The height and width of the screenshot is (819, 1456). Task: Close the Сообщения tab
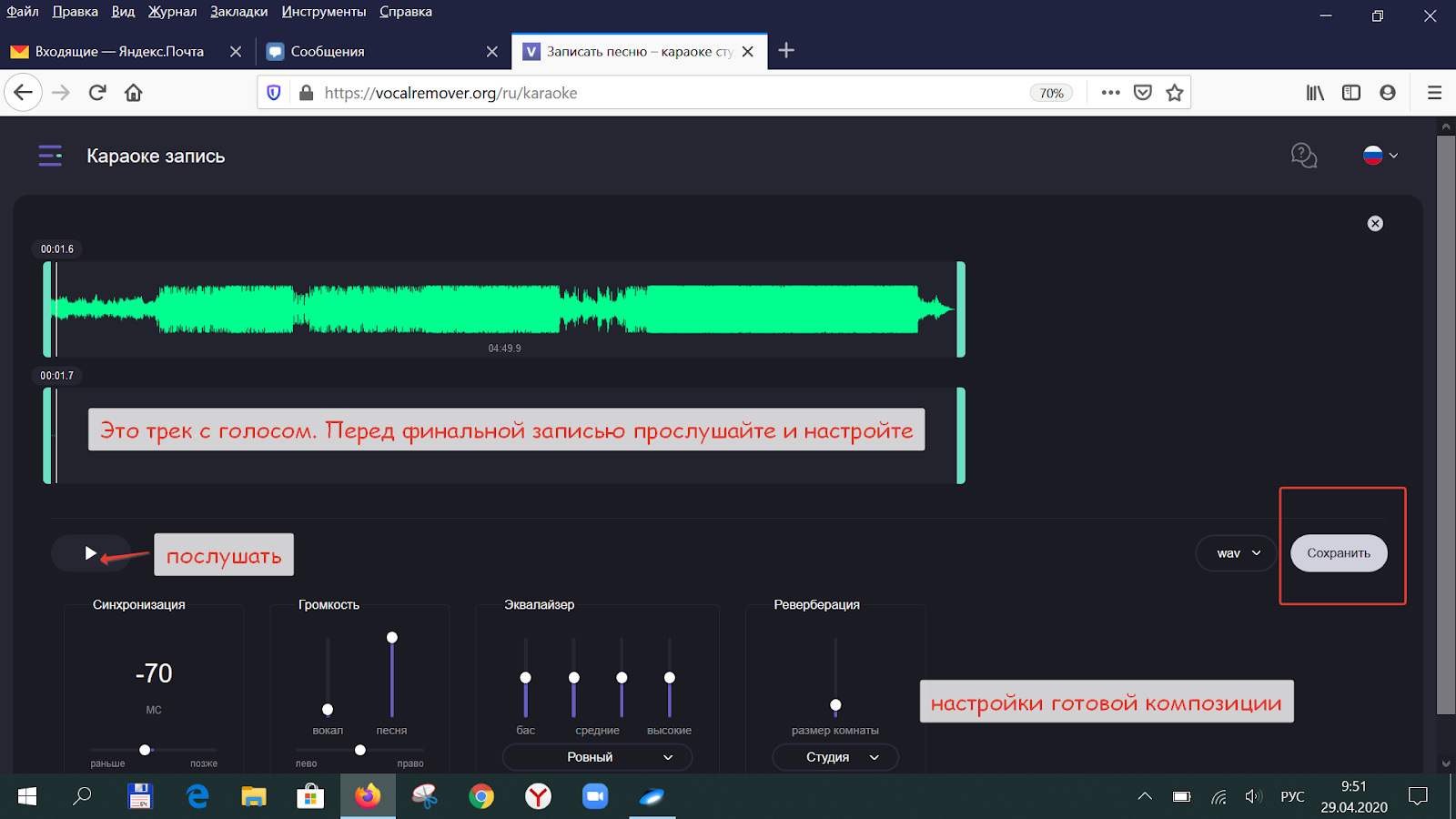[492, 52]
